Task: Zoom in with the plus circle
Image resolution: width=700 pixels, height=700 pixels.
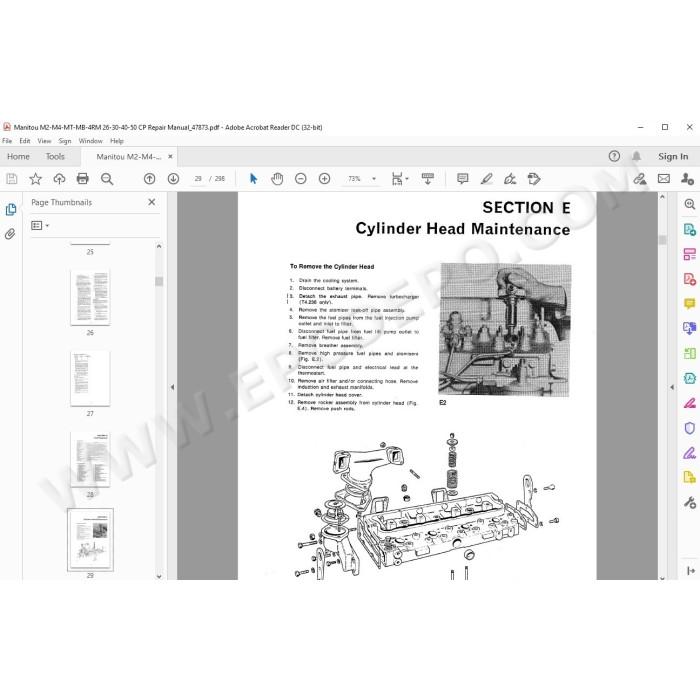Action: point(325,179)
